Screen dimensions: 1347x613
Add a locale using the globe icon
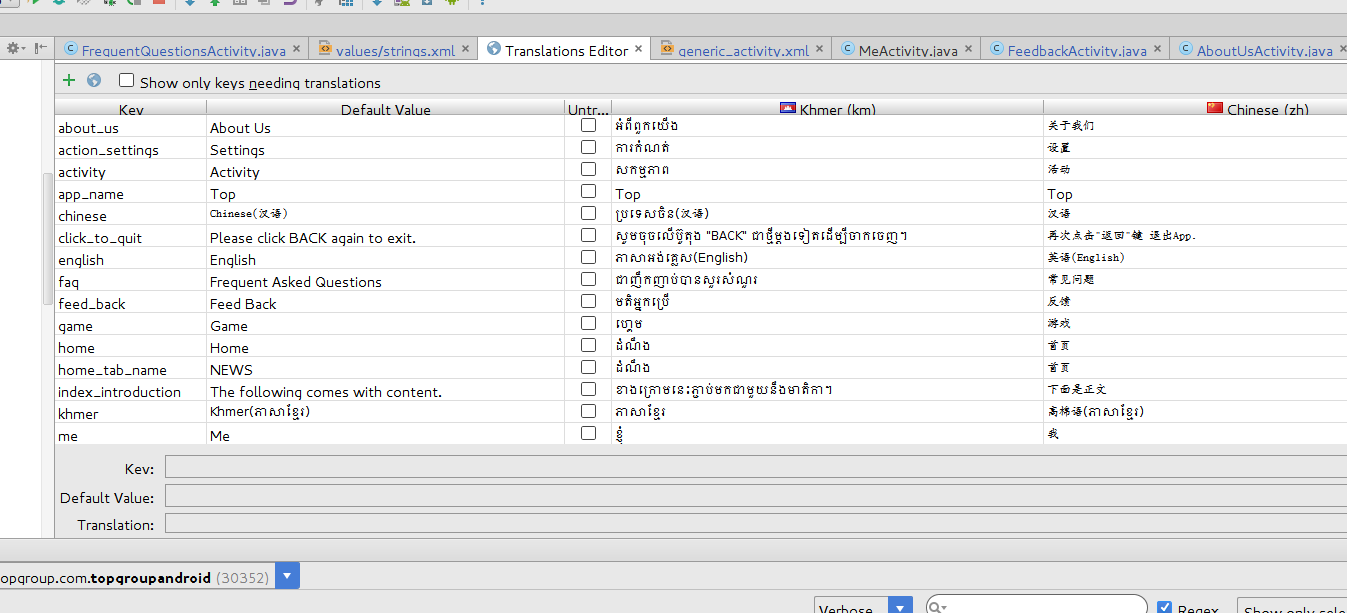[x=93, y=80]
